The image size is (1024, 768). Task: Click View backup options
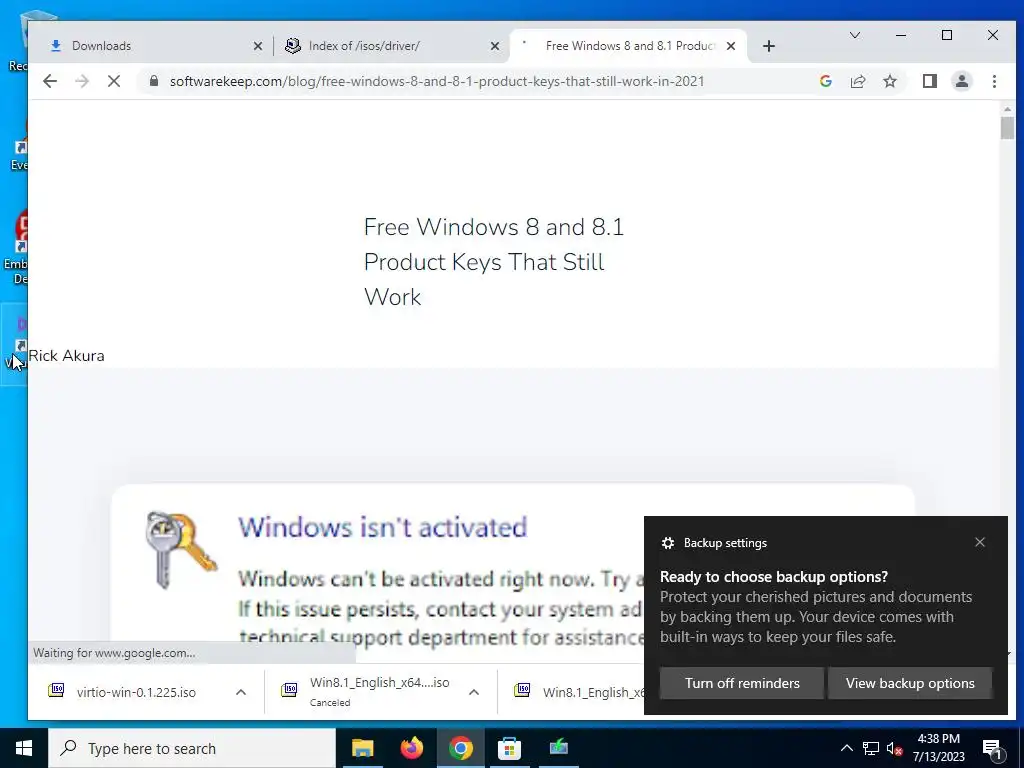coord(910,683)
